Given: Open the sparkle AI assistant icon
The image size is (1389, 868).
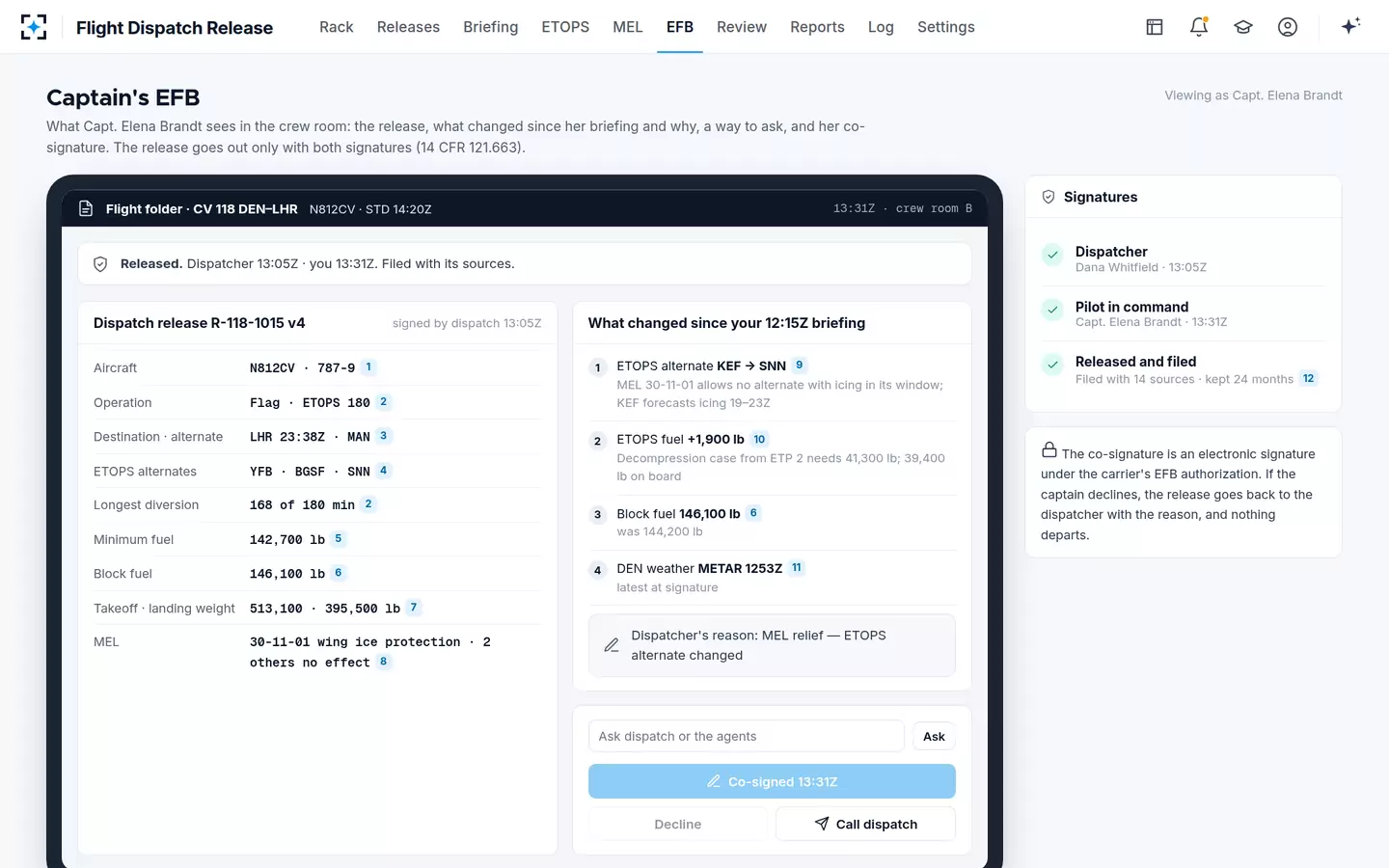Looking at the screenshot, I should pos(1350,26).
